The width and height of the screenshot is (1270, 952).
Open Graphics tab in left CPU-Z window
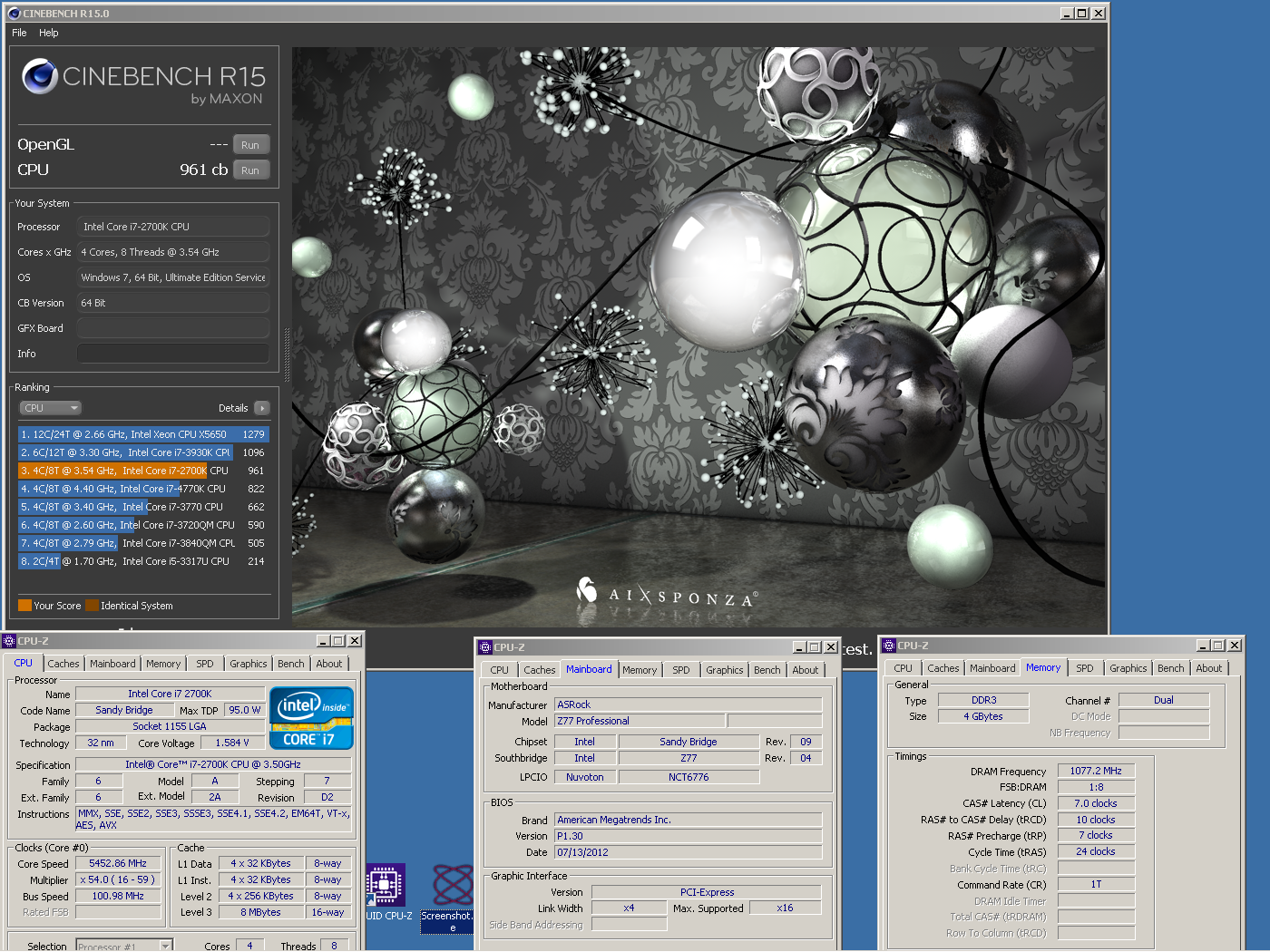(249, 664)
